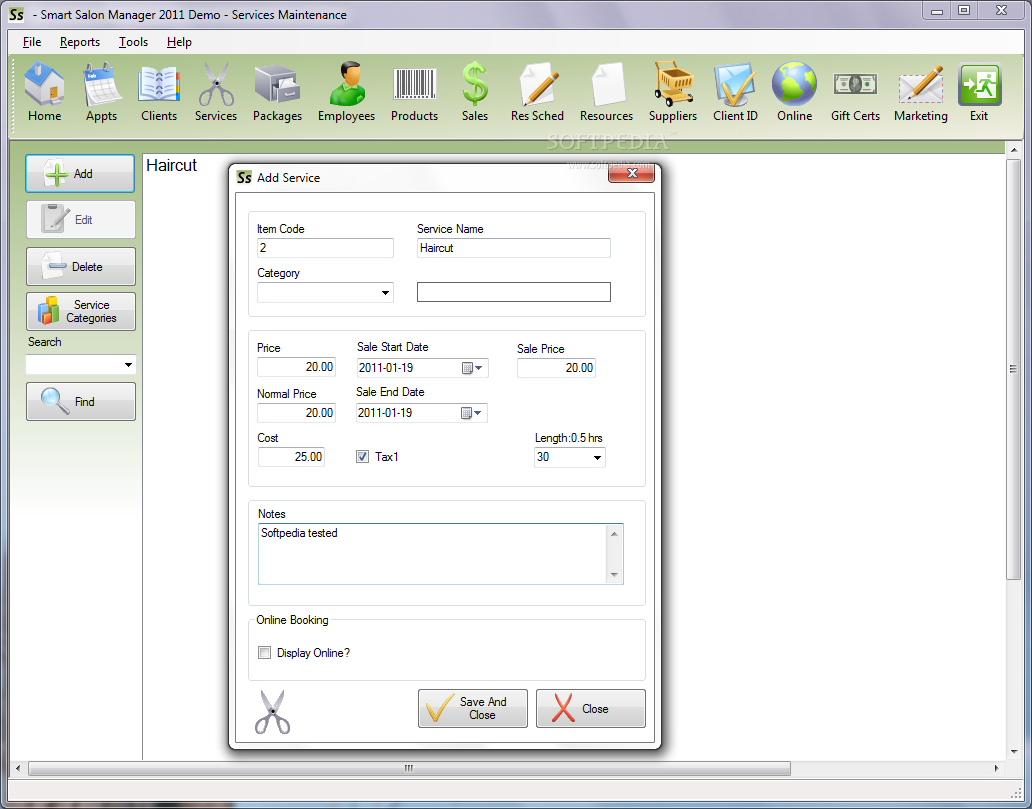1032x809 pixels.
Task: Open the File menu
Action: pos(32,42)
